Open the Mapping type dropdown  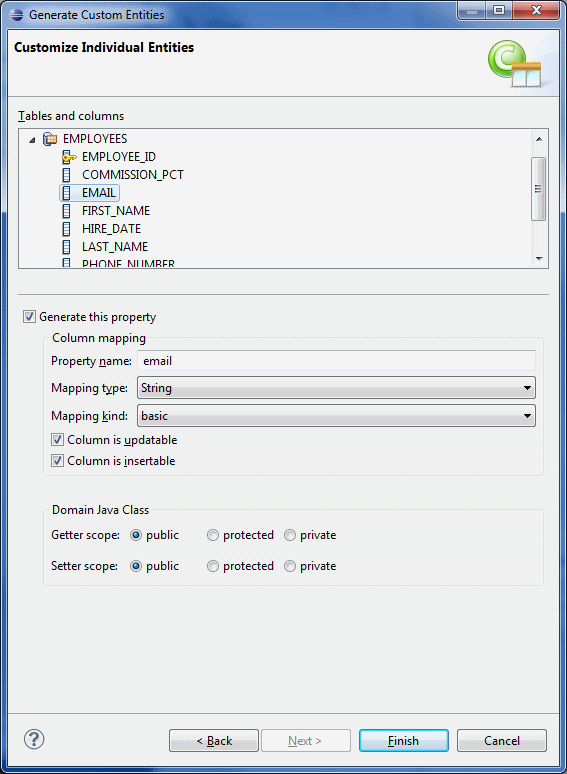coord(336,388)
